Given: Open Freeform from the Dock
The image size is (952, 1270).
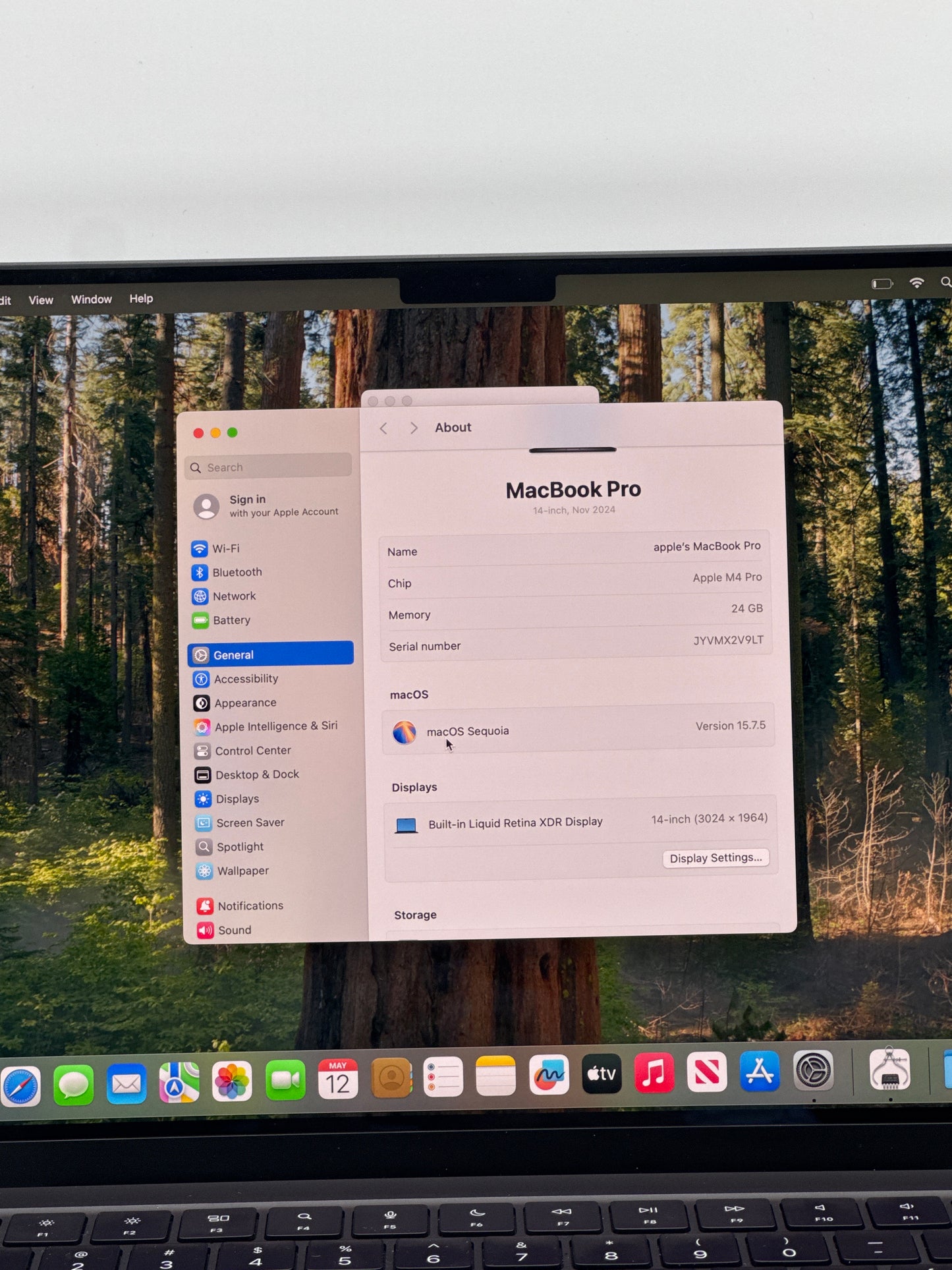Looking at the screenshot, I should pyautogui.click(x=549, y=1075).
